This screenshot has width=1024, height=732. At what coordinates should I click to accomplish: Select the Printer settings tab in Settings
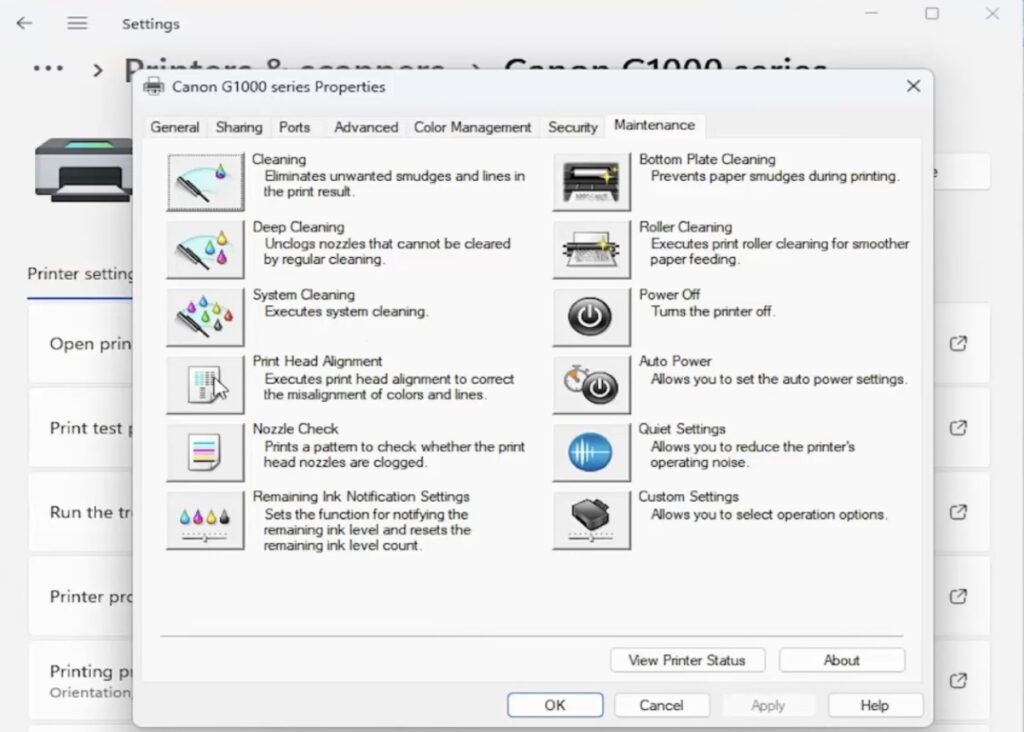pos(80,274)
